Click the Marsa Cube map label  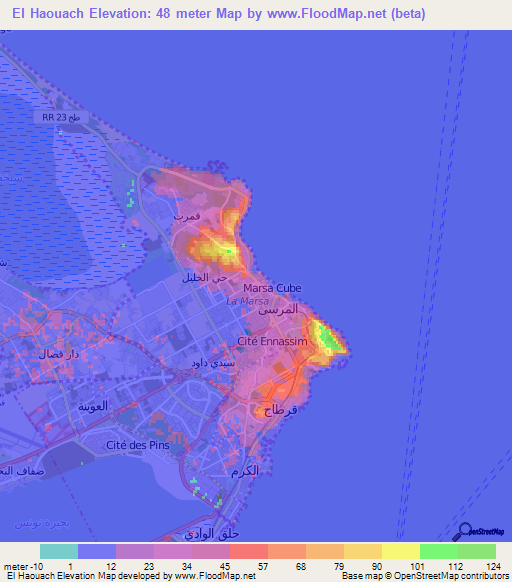272,288
